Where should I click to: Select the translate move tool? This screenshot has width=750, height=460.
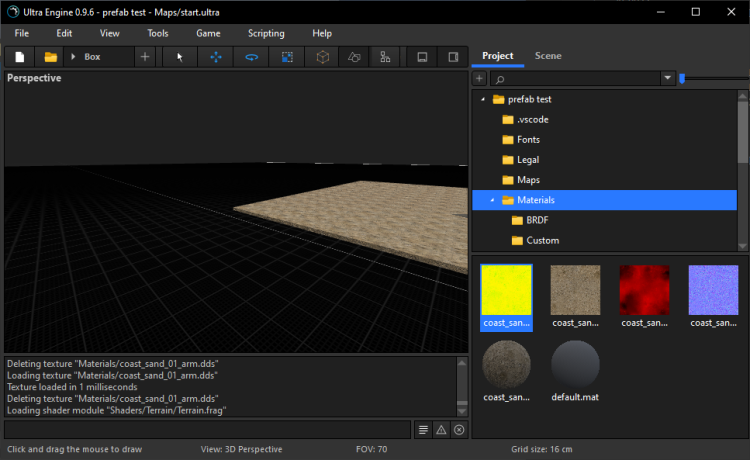tap(216, 57)
